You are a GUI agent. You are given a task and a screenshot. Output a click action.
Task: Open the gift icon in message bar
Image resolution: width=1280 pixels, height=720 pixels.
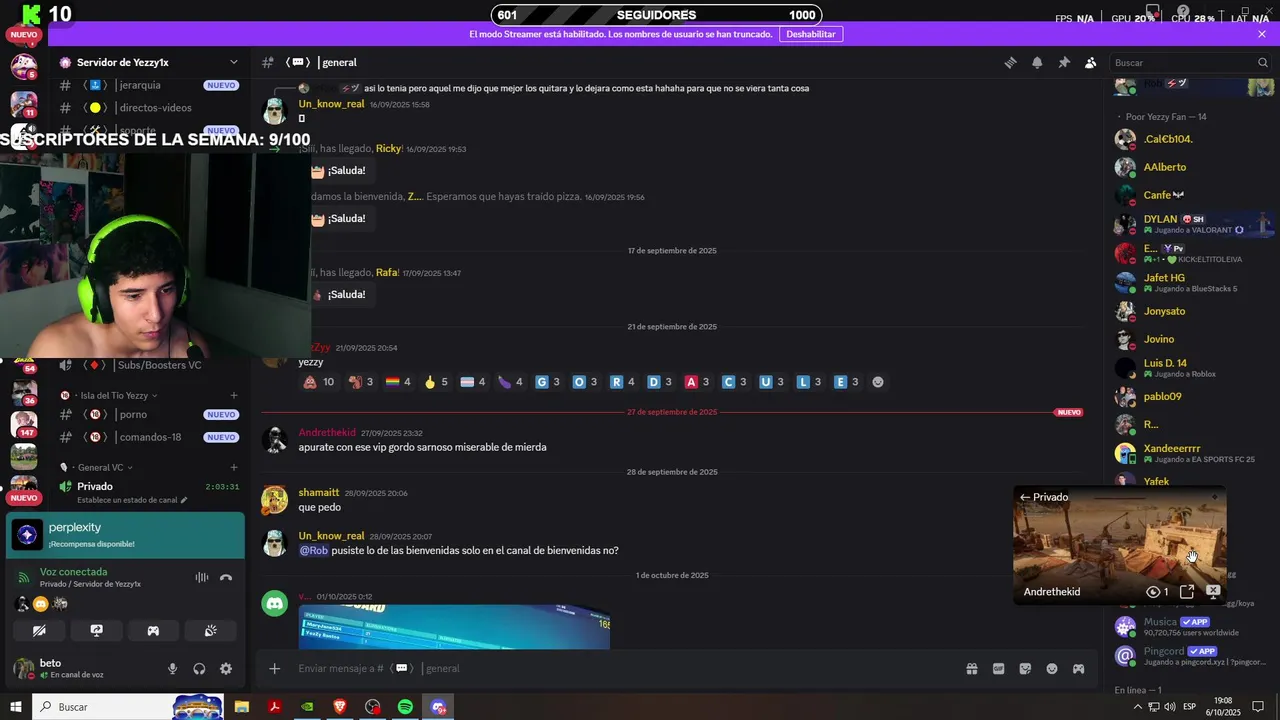pyautogui.click(x=971, y=668)
